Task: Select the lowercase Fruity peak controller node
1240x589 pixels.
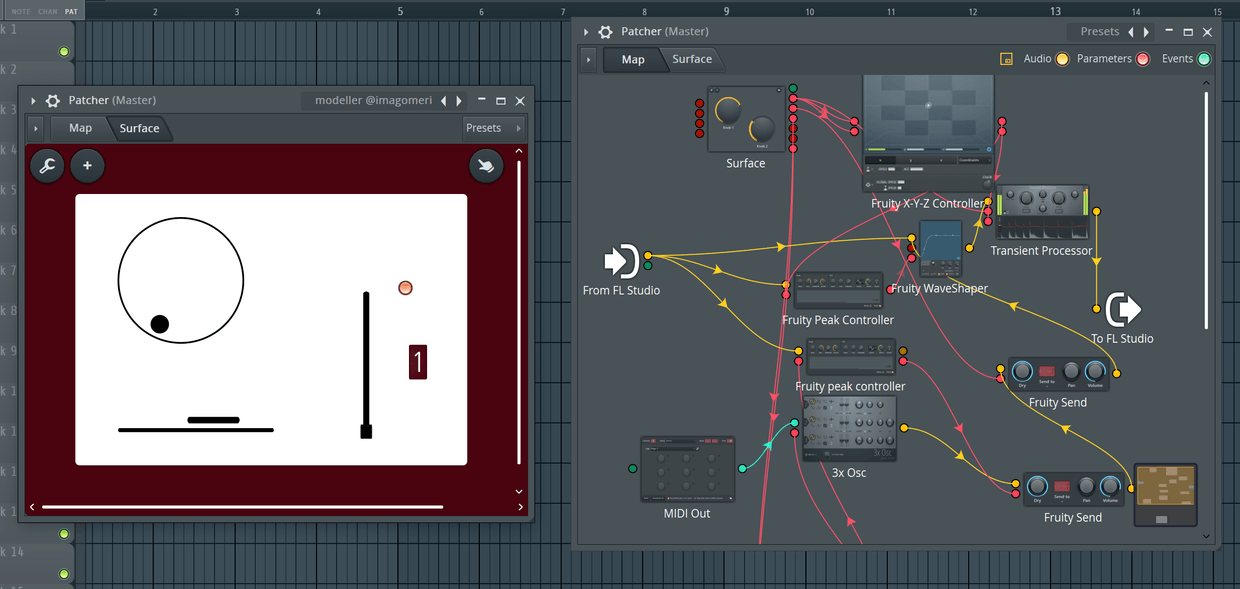Action: click(851, 358)
